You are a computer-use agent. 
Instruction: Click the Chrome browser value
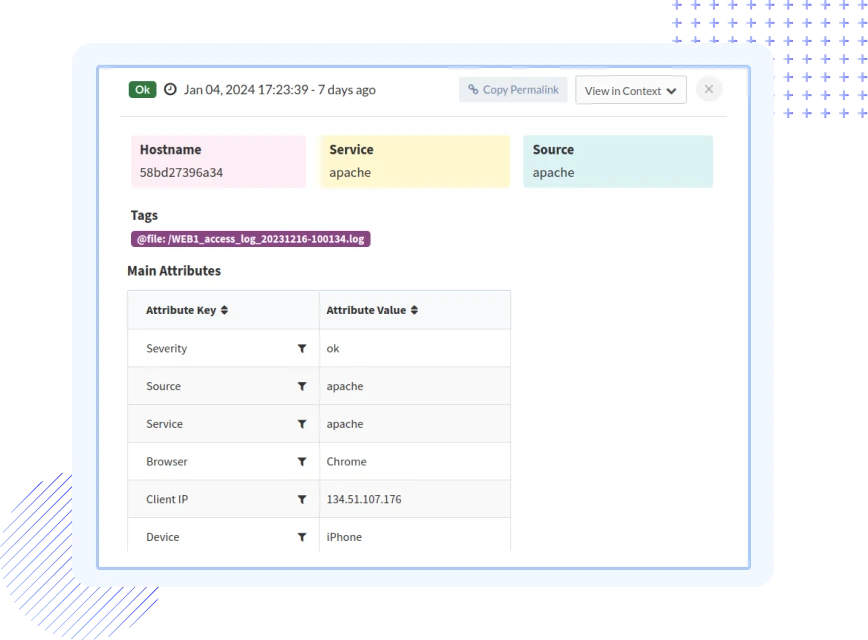tap(347, 461)
